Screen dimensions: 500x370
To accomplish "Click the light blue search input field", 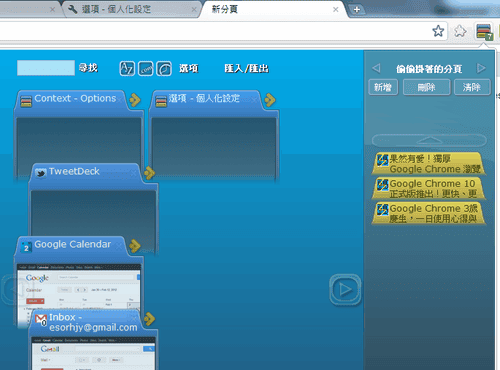I will tap(46, 68).
